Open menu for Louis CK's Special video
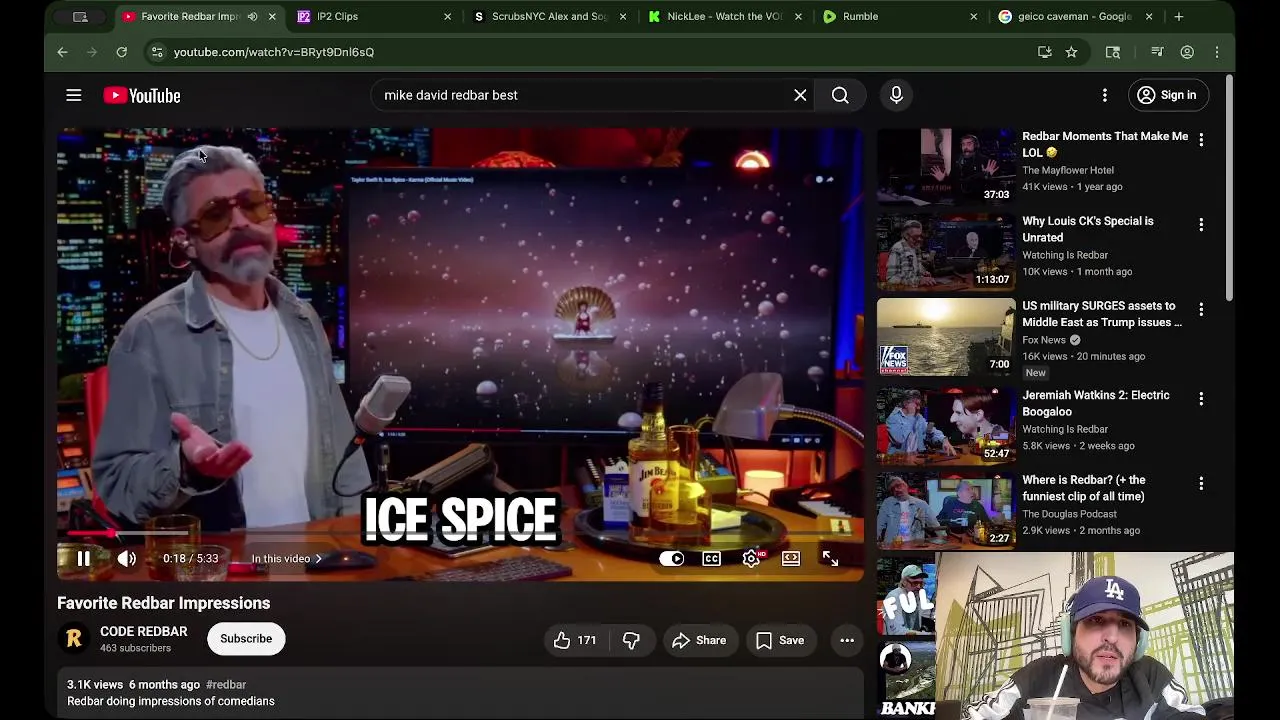This screenshot has width=1280, height=720. 1201,225
